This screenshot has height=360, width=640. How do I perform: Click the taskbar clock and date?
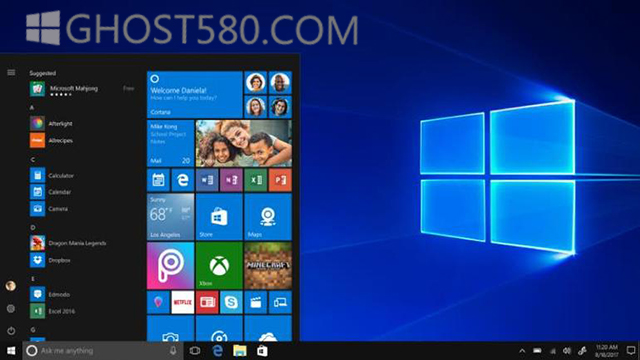[x=607, y=351]
